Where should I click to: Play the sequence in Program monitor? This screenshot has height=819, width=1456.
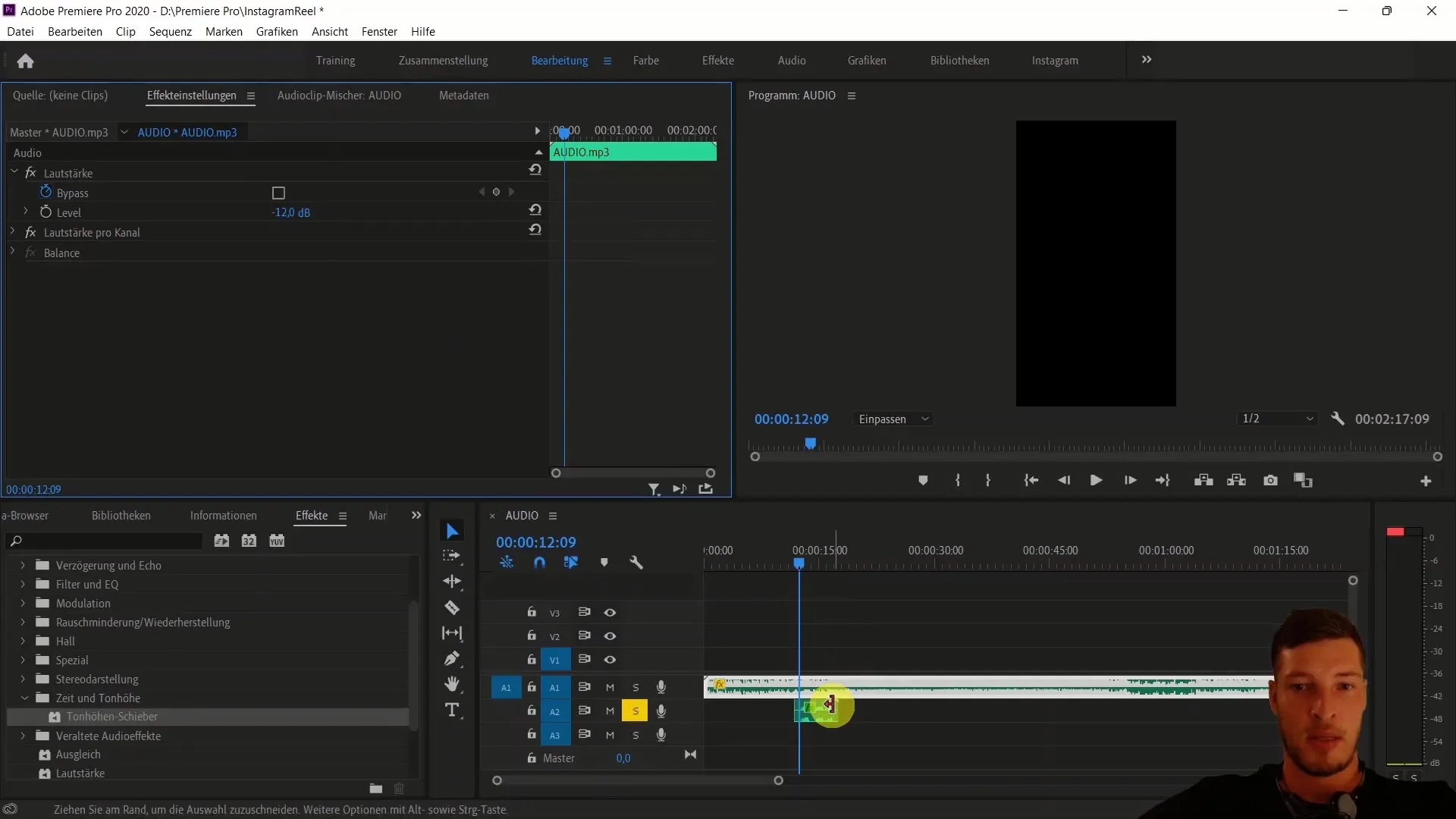1096,480
